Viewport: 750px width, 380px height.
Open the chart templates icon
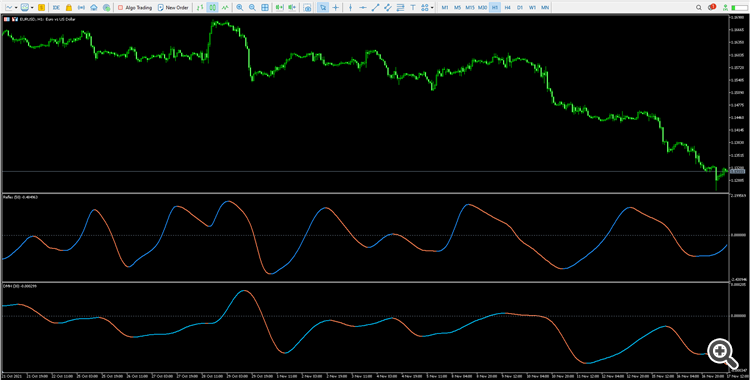[x=24, y=8]
